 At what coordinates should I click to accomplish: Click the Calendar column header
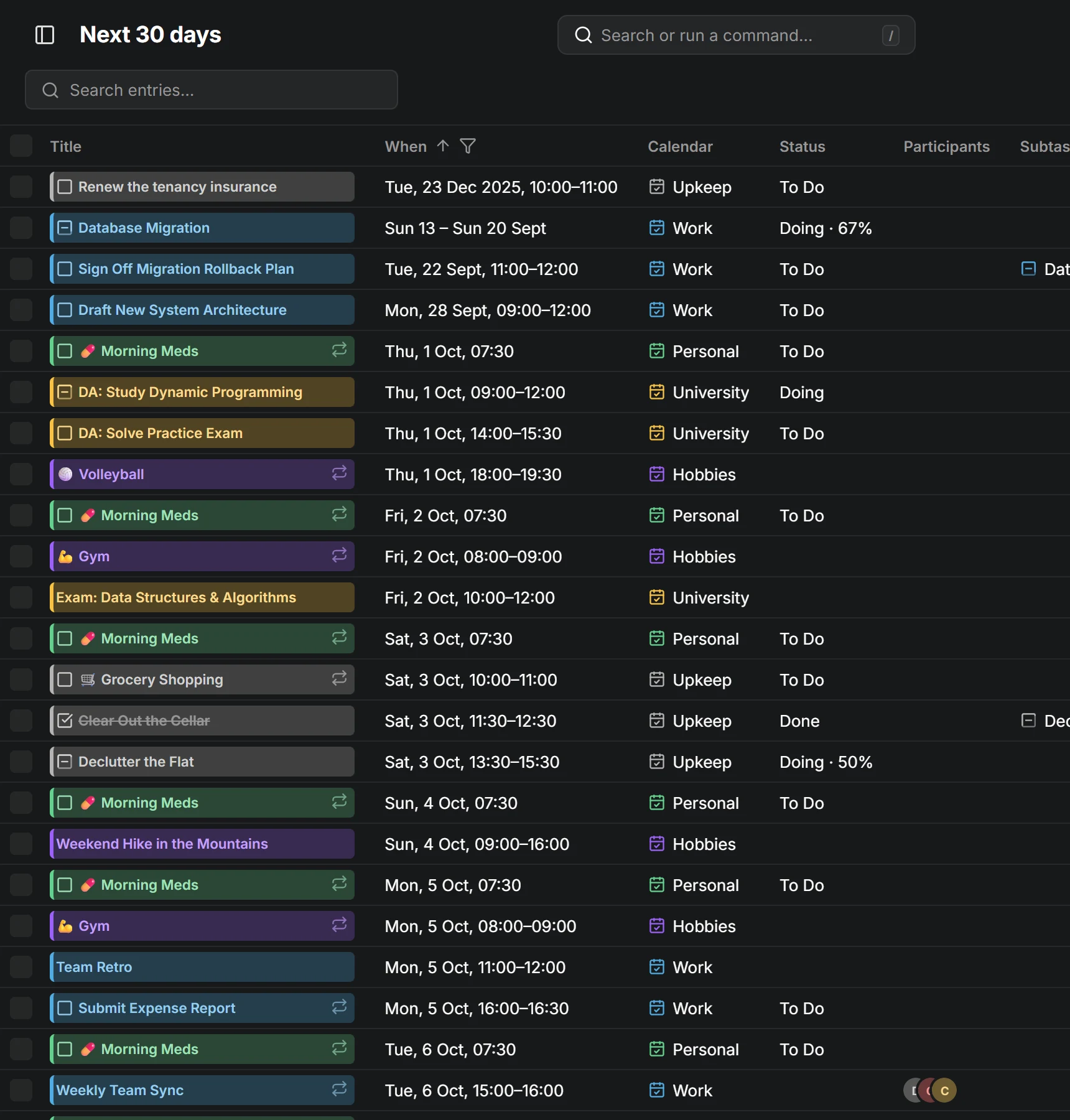pyautogui.click(x=680, y=146)
